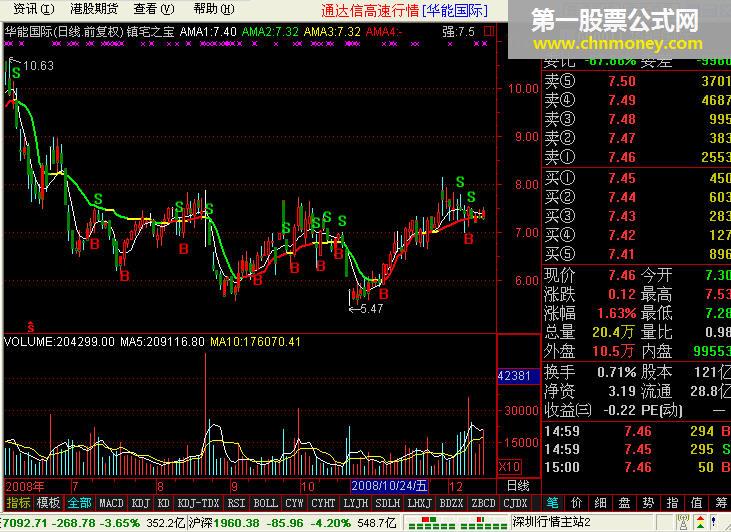Screen dimensions: 731x532
Task: Click the network antenna status icon
Action: click(683, 522)
